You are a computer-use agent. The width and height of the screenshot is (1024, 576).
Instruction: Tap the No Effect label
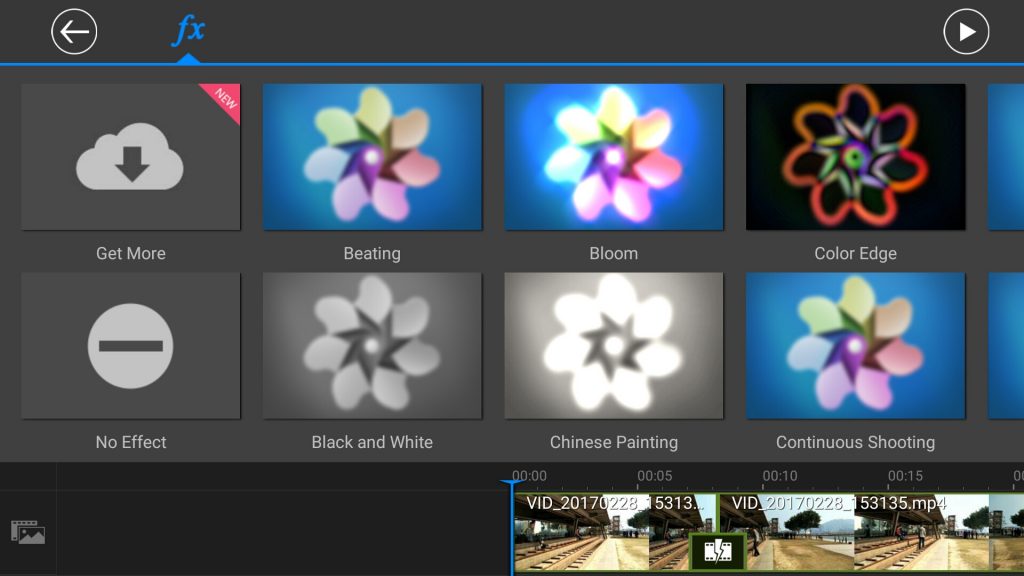(x=131, y=442)
